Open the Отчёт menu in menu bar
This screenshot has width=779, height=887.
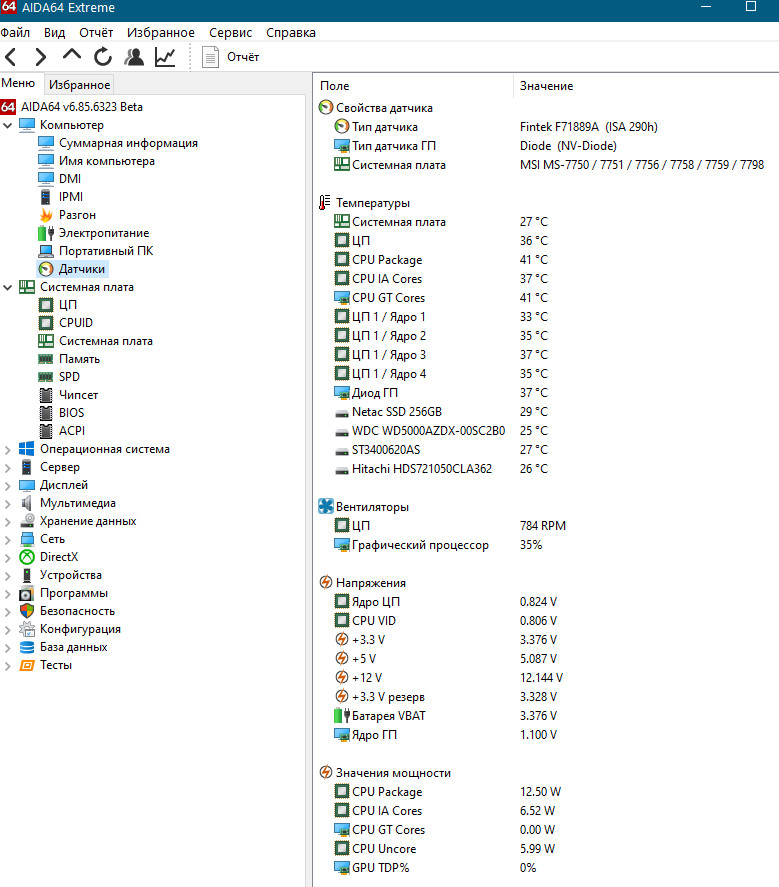pos(96,33)
